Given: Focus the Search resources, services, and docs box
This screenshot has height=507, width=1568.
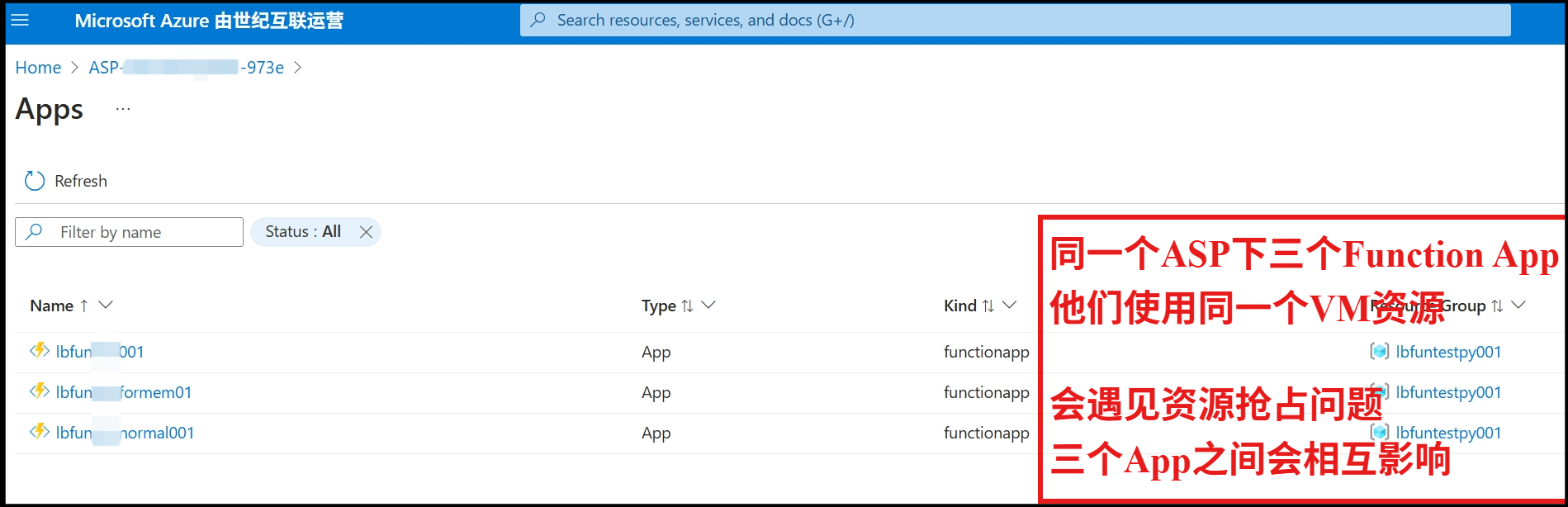Looking at the screenshot, I should (1014, 20).
